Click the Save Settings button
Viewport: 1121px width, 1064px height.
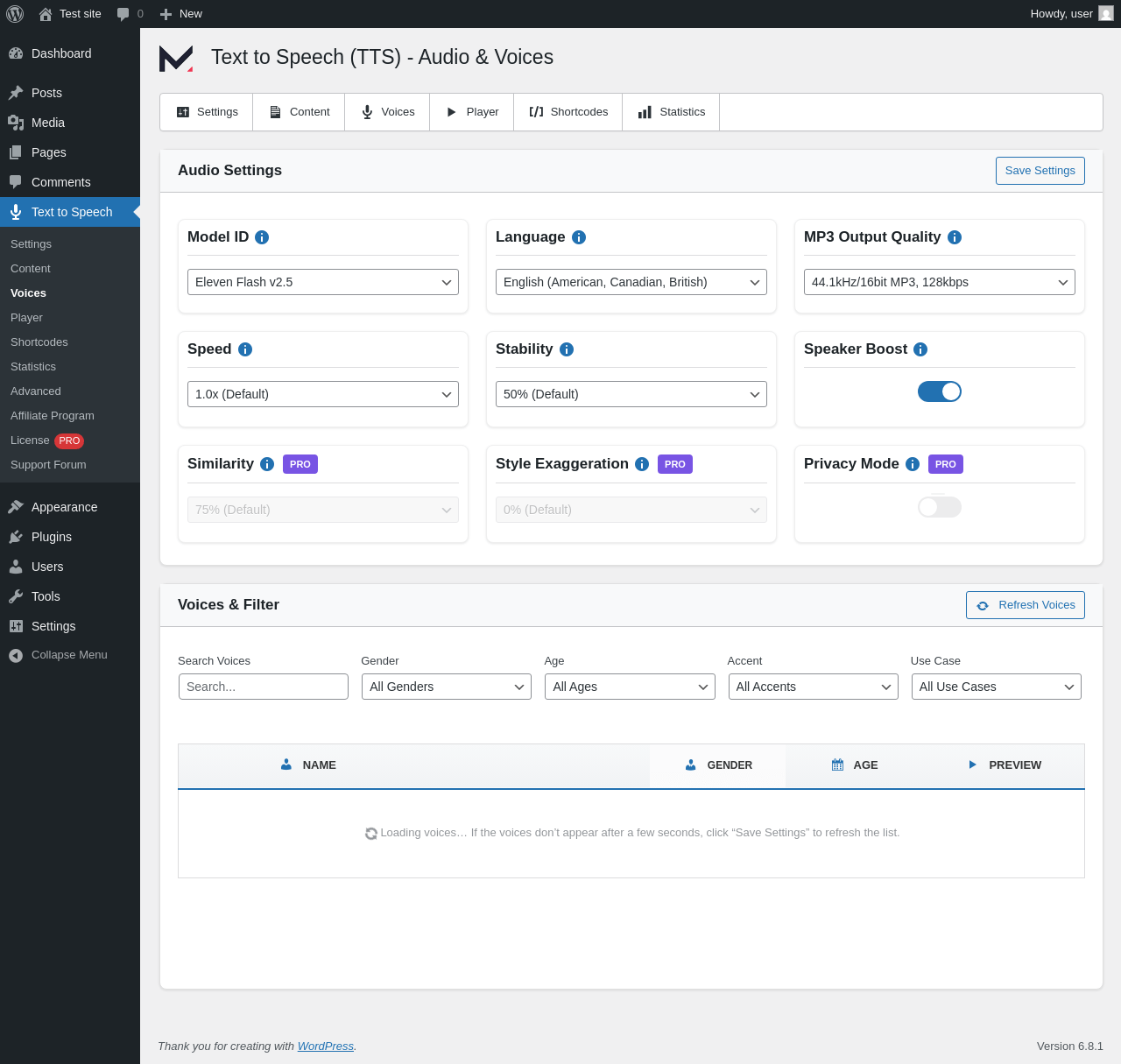[1040, 171]
